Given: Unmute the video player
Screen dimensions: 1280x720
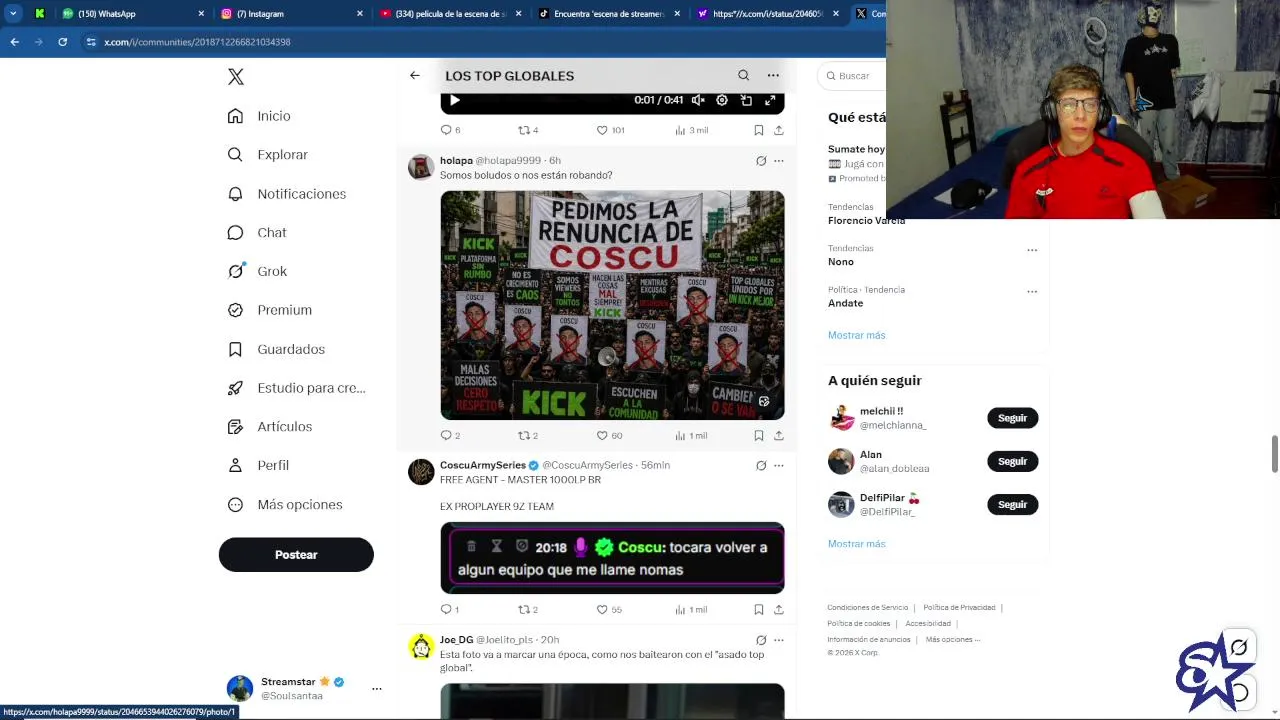Looking at the screenshot, I should tap(698, 100).
